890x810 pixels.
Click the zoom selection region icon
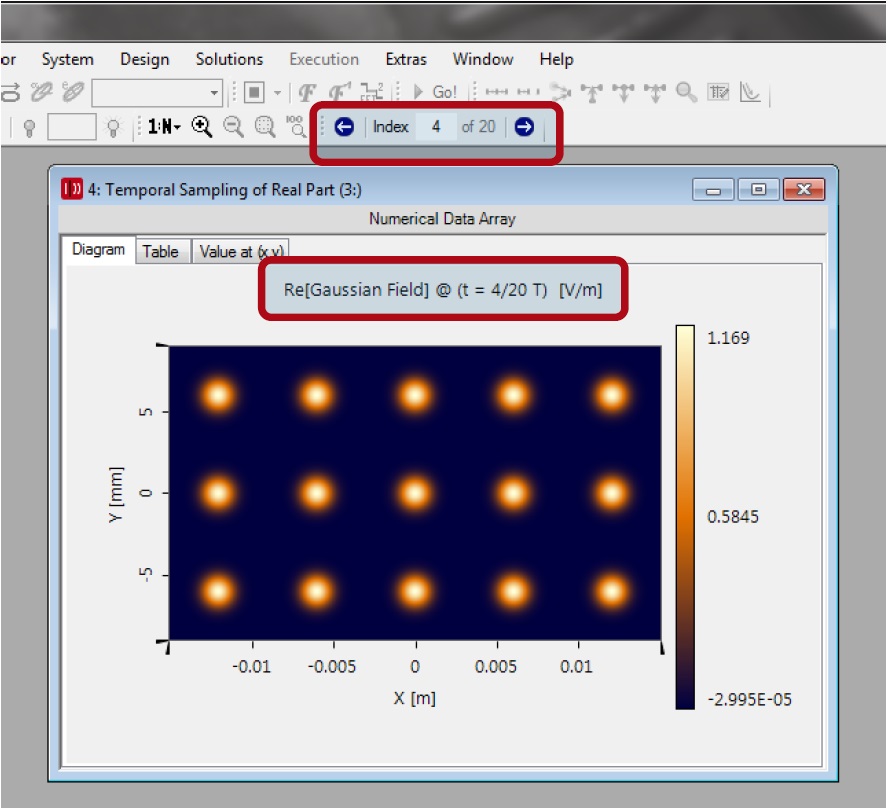[265, 127]
